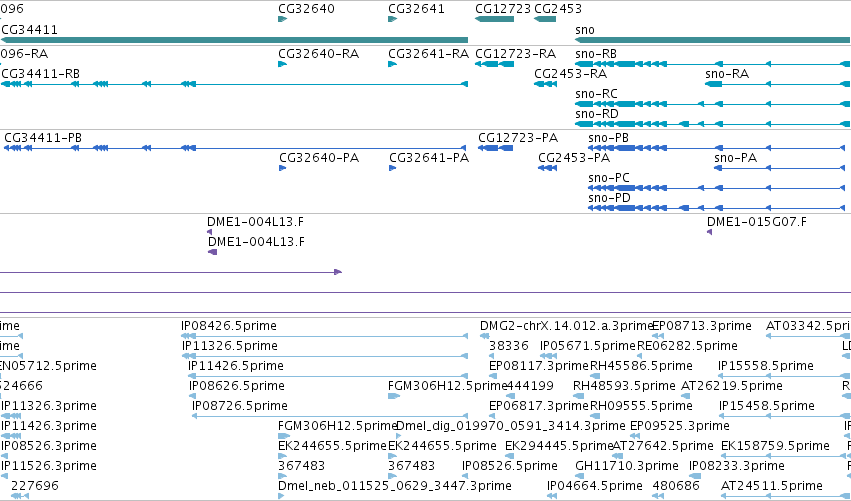851x501 pixels.
Task: Click the sno-RC transcript label
Action: point(596,94)
